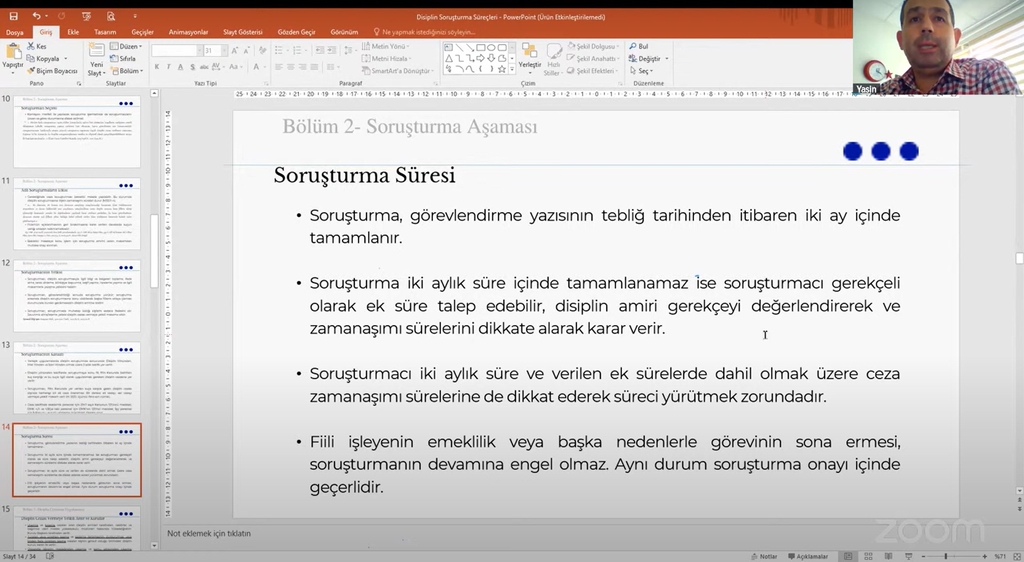Click 'Not eklemek için tıklatın' notes area
Screen dimensions: 1024x562
(x=209, y=533)
